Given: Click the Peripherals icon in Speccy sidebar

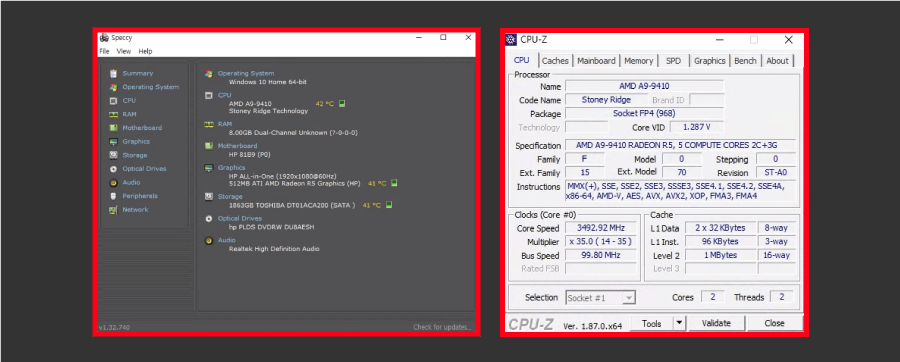Looking at the screenshot, I should (x=113, y=196).
